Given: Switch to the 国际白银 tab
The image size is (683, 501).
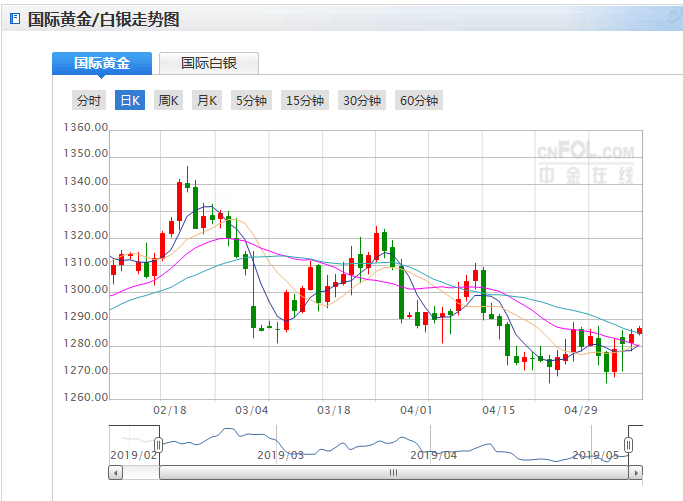Looking at the screenshot, I should pyautogui.click(x=209, y=64).
